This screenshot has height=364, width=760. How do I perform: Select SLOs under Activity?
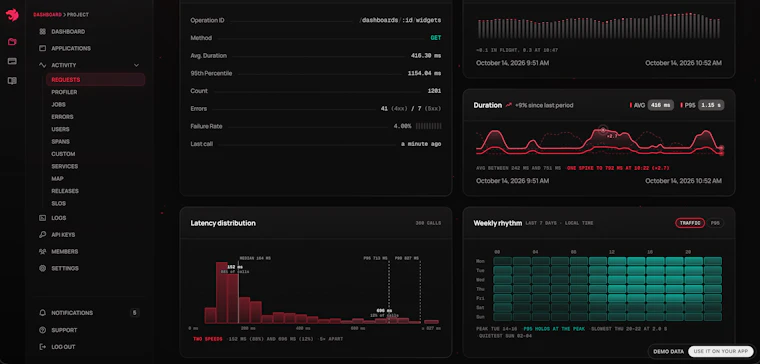pos(59,204)
